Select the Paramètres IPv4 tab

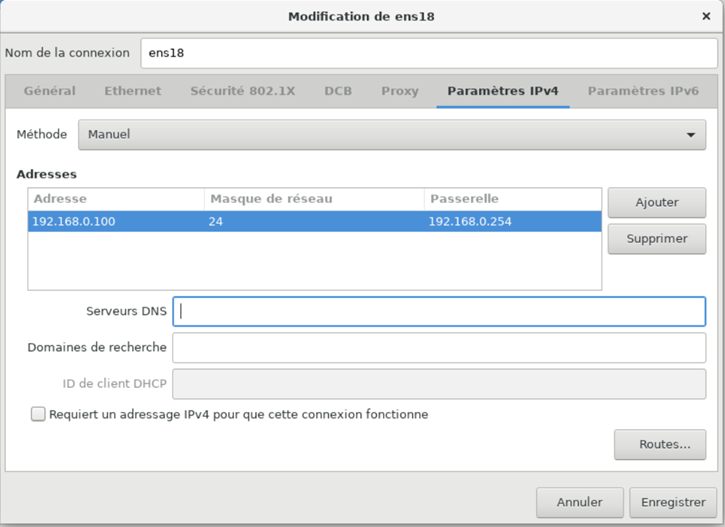[x=503, y=91]
